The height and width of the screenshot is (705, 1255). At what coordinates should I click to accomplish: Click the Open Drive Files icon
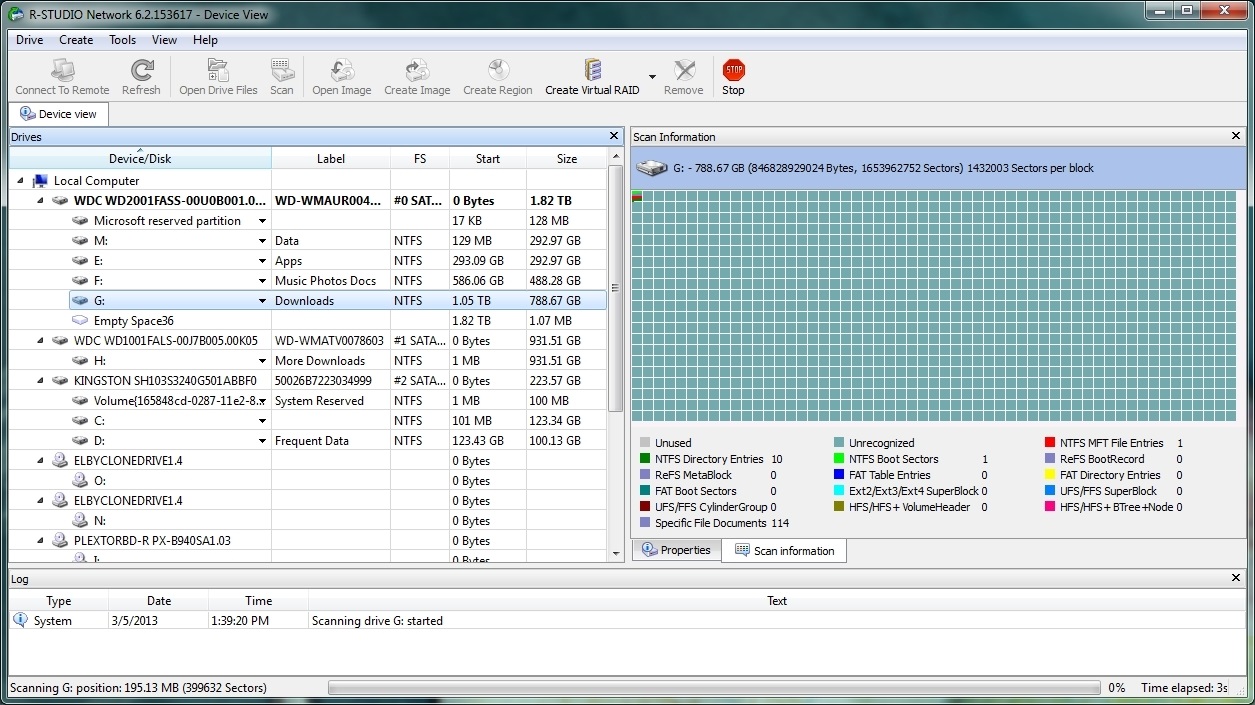[x=218, y=71]
